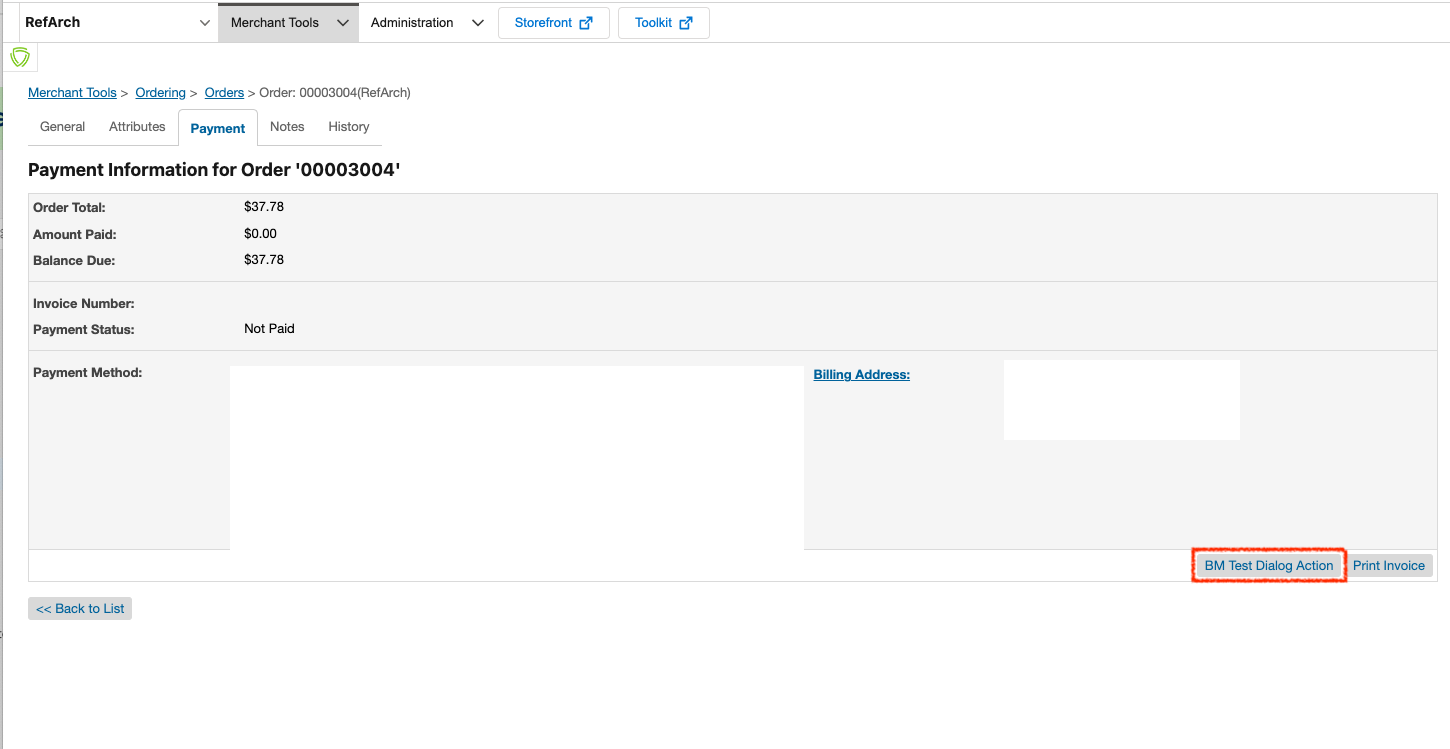Open the Billing Address link

[862, 375]
